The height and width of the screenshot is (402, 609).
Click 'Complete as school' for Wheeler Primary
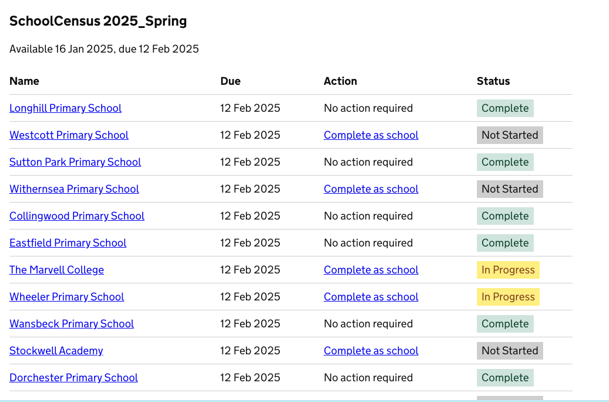tap(371, 297)
